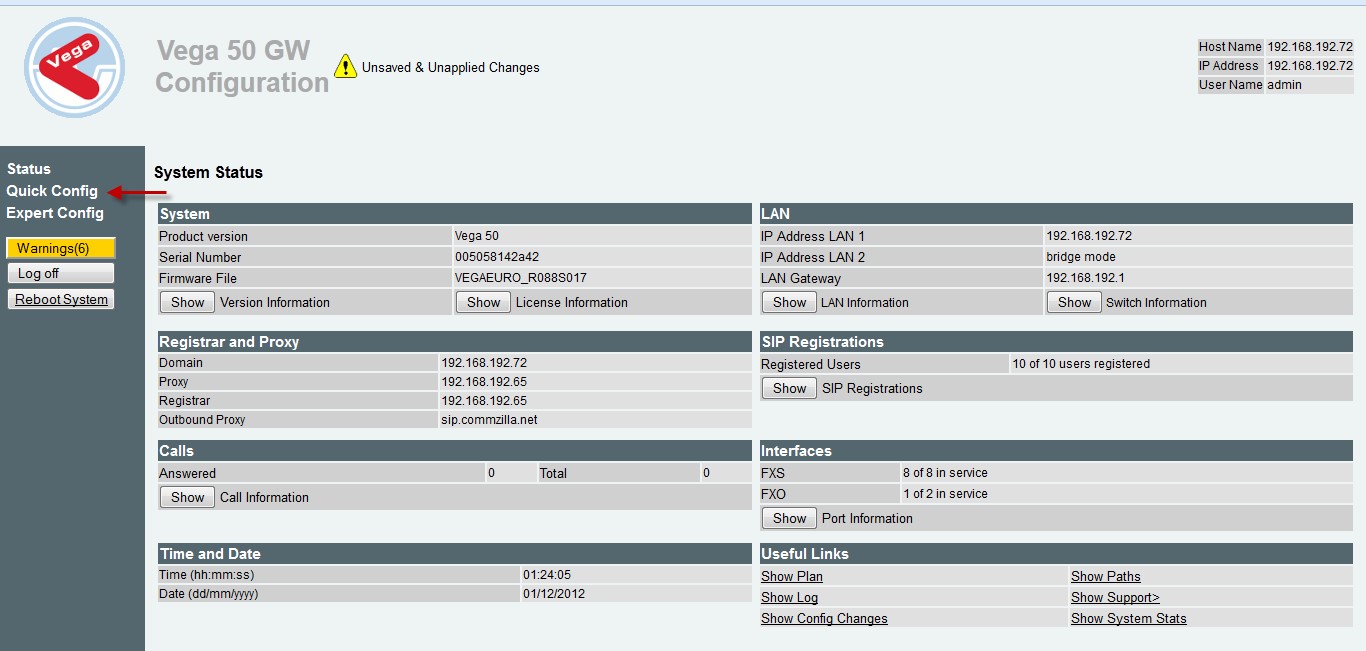Click the Vega 50 GW Configuration title

coord(242,67)
